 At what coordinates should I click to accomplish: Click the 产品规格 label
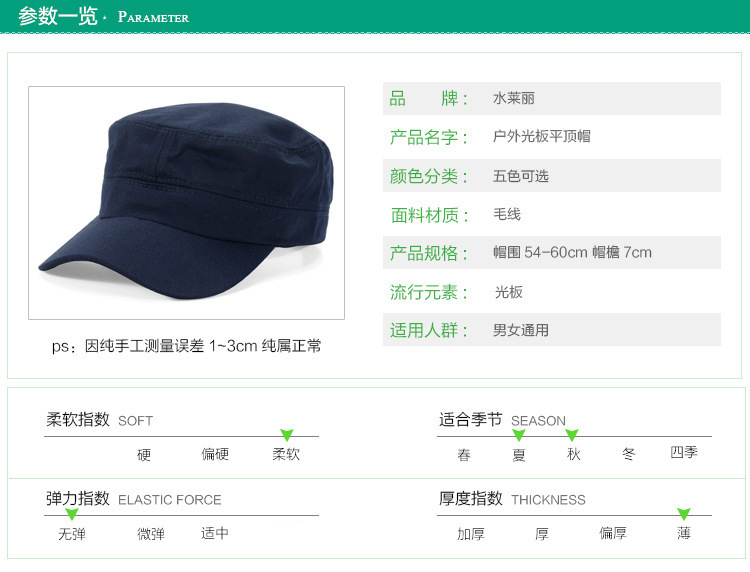[428, 253]
